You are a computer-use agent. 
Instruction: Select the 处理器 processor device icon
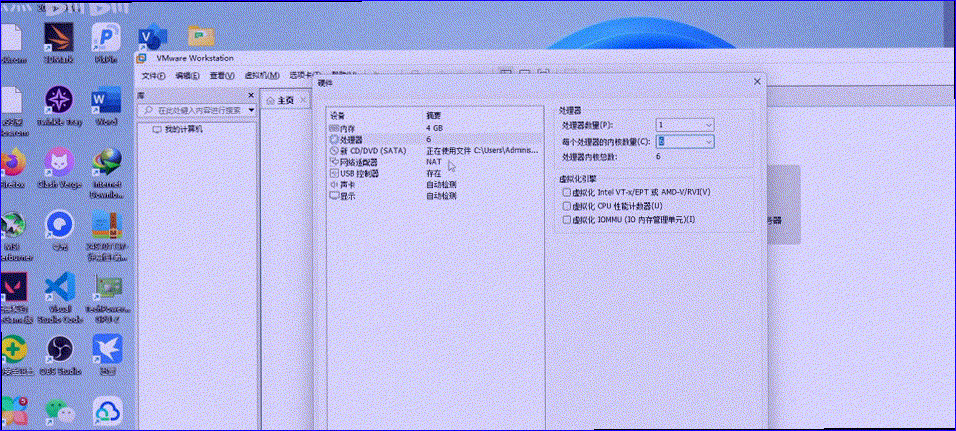click(334, 140)
